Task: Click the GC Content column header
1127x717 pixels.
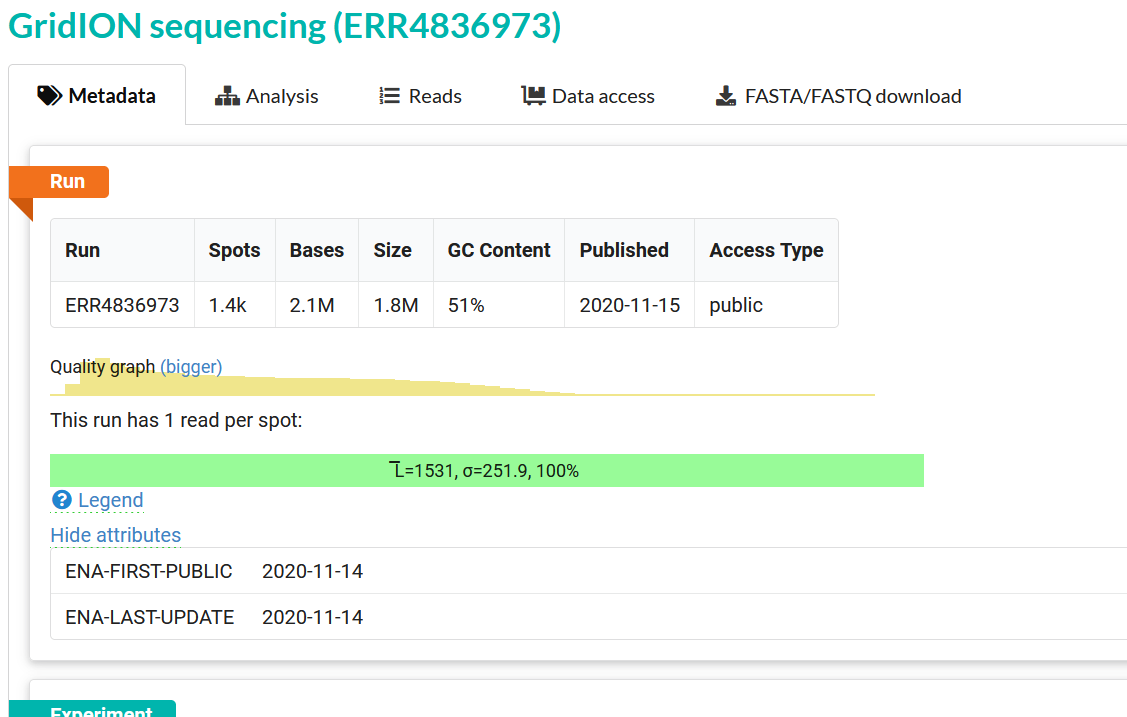Action: click(x=499, y=250)
